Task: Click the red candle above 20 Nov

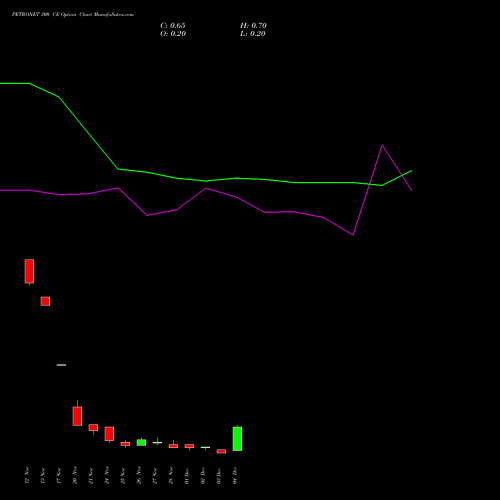Action: click(x=77, y=416)
